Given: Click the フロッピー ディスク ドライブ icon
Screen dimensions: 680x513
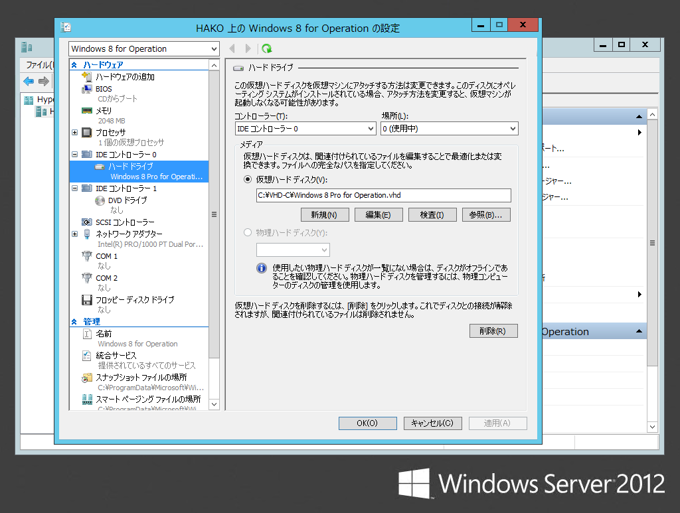Looking at the screenshot, I should pyautogui.click(x=87, y=300).
